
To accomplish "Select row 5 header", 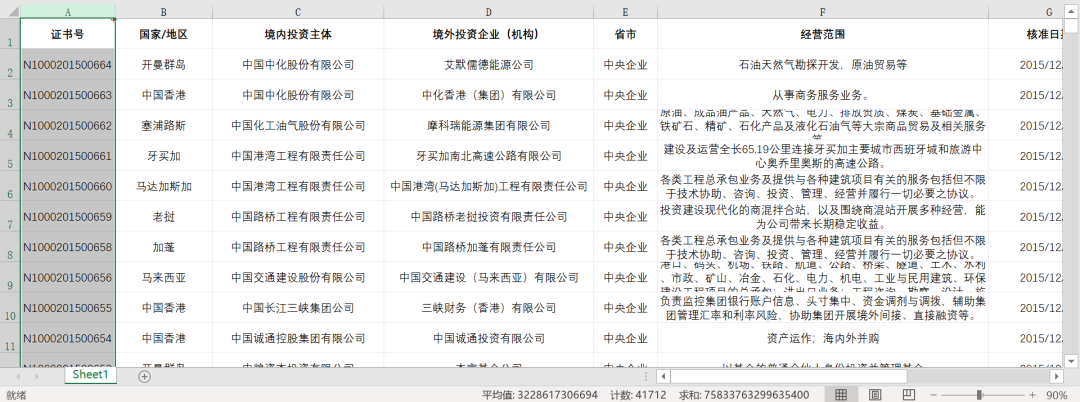I will click(x=10, y=156).
